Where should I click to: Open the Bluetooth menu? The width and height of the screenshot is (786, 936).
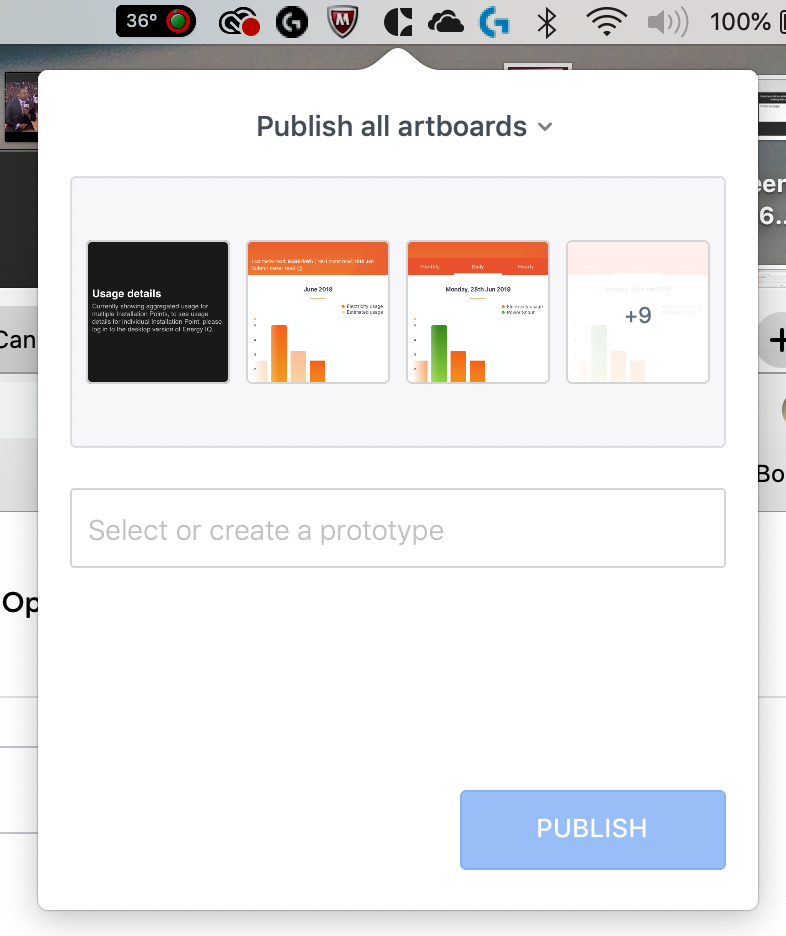[x=547, y=22]
